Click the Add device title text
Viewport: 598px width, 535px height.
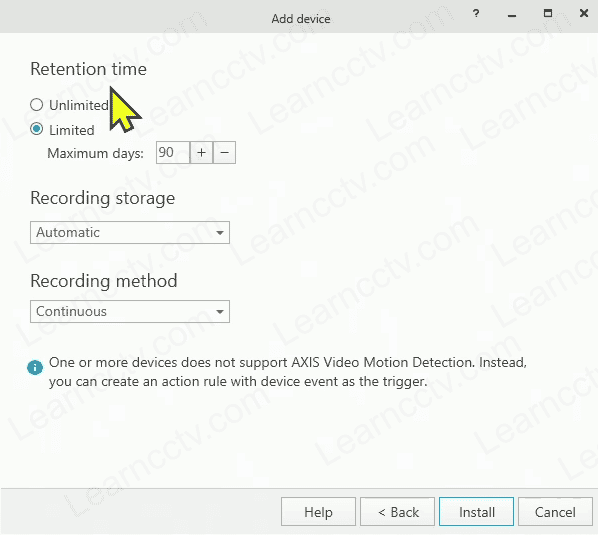point(301,19)
